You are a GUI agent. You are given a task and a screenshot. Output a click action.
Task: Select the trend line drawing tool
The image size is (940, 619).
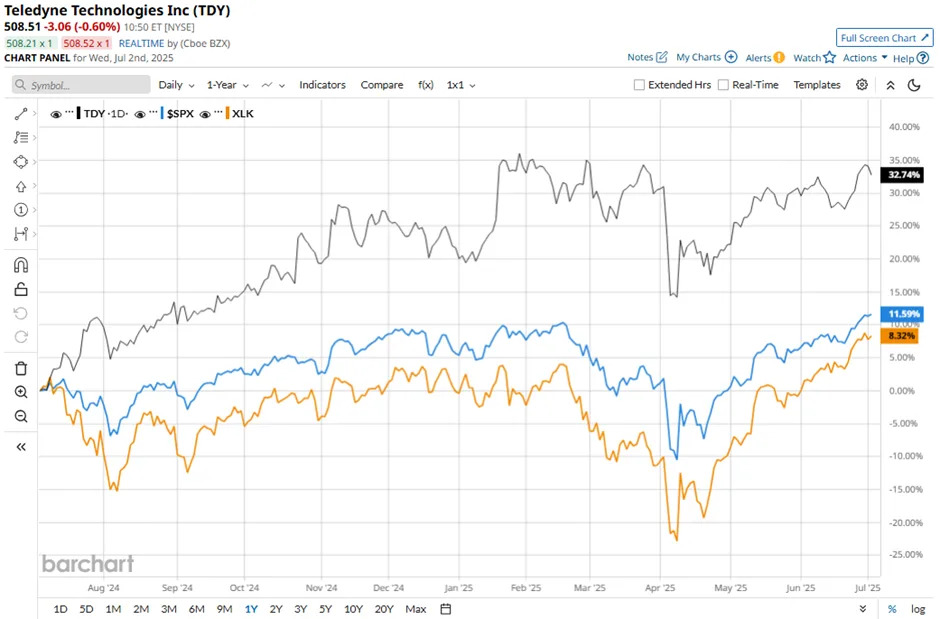tap(21, 113)
